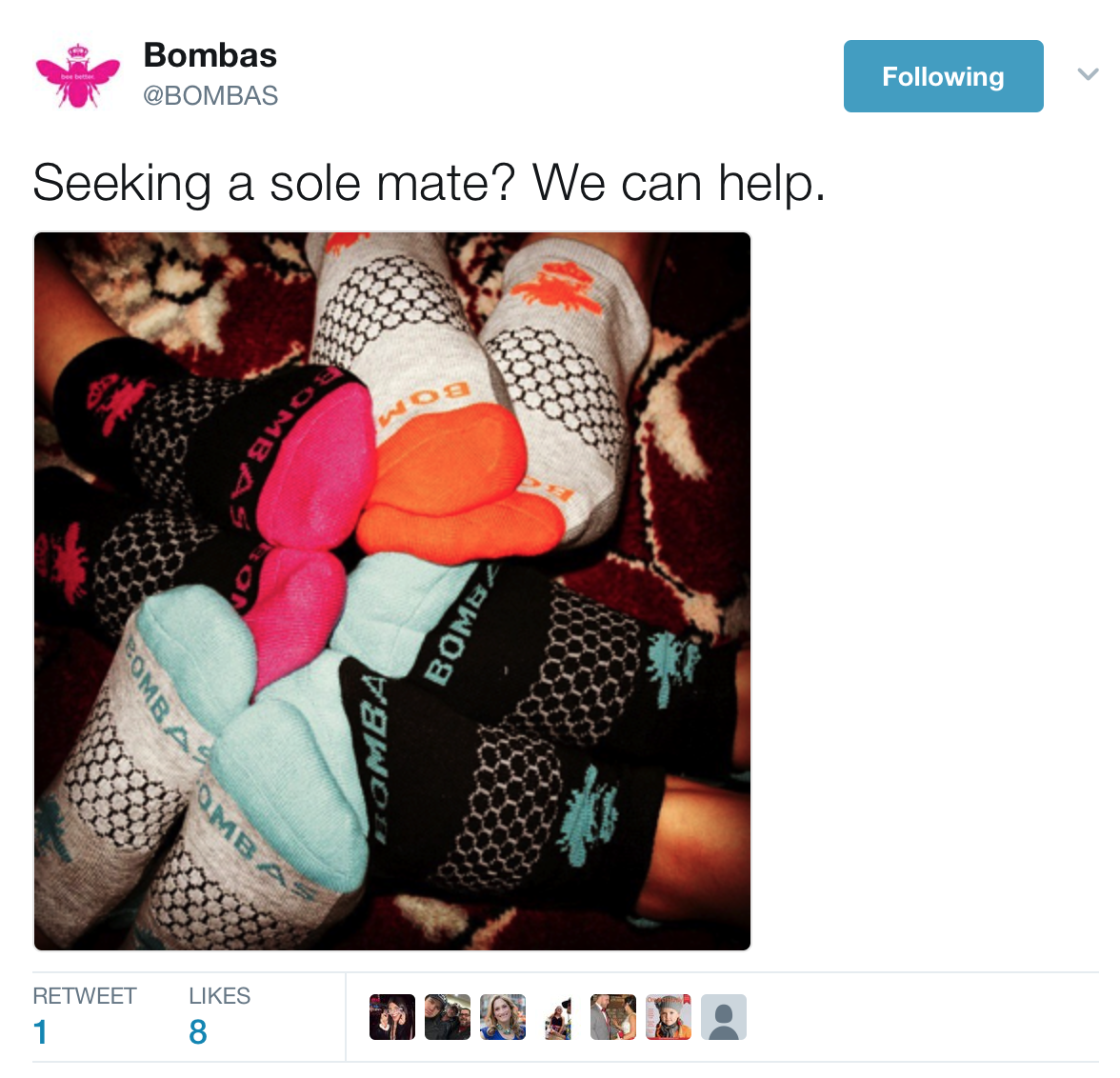Click the 'Seeking a sole mate?' tweet text

tap(429, 183)
